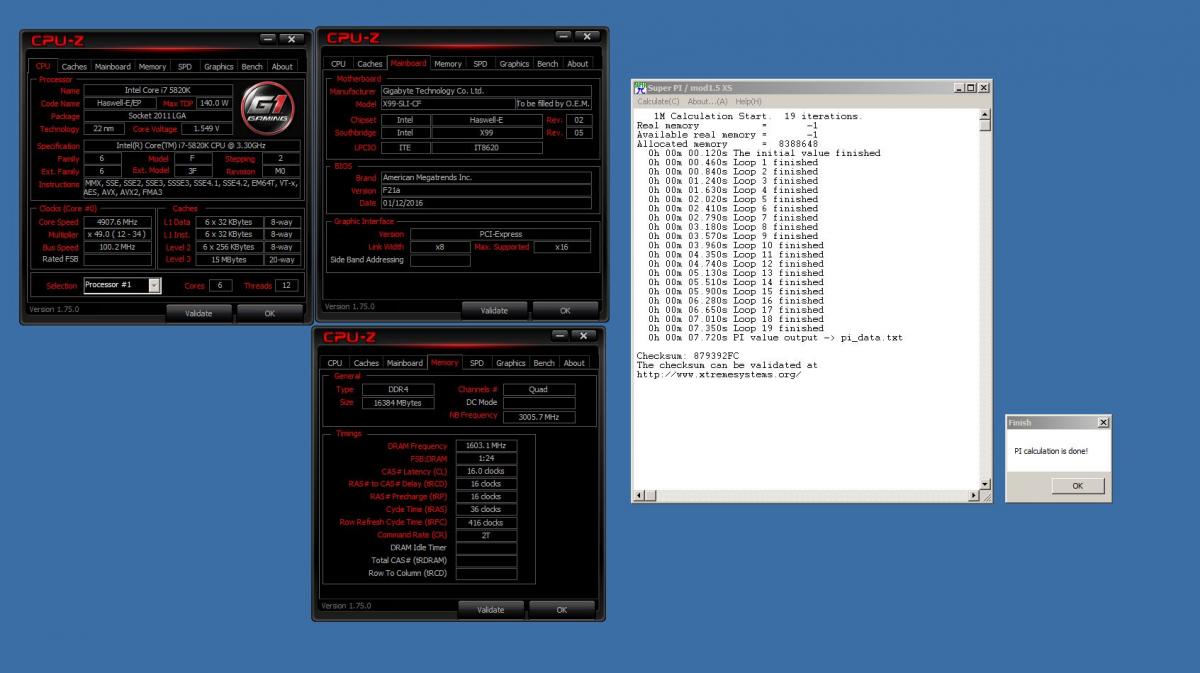1200x673 pixels.
Task: Minimize the CPU-Z processor window
Action: [x=267, y=39]
